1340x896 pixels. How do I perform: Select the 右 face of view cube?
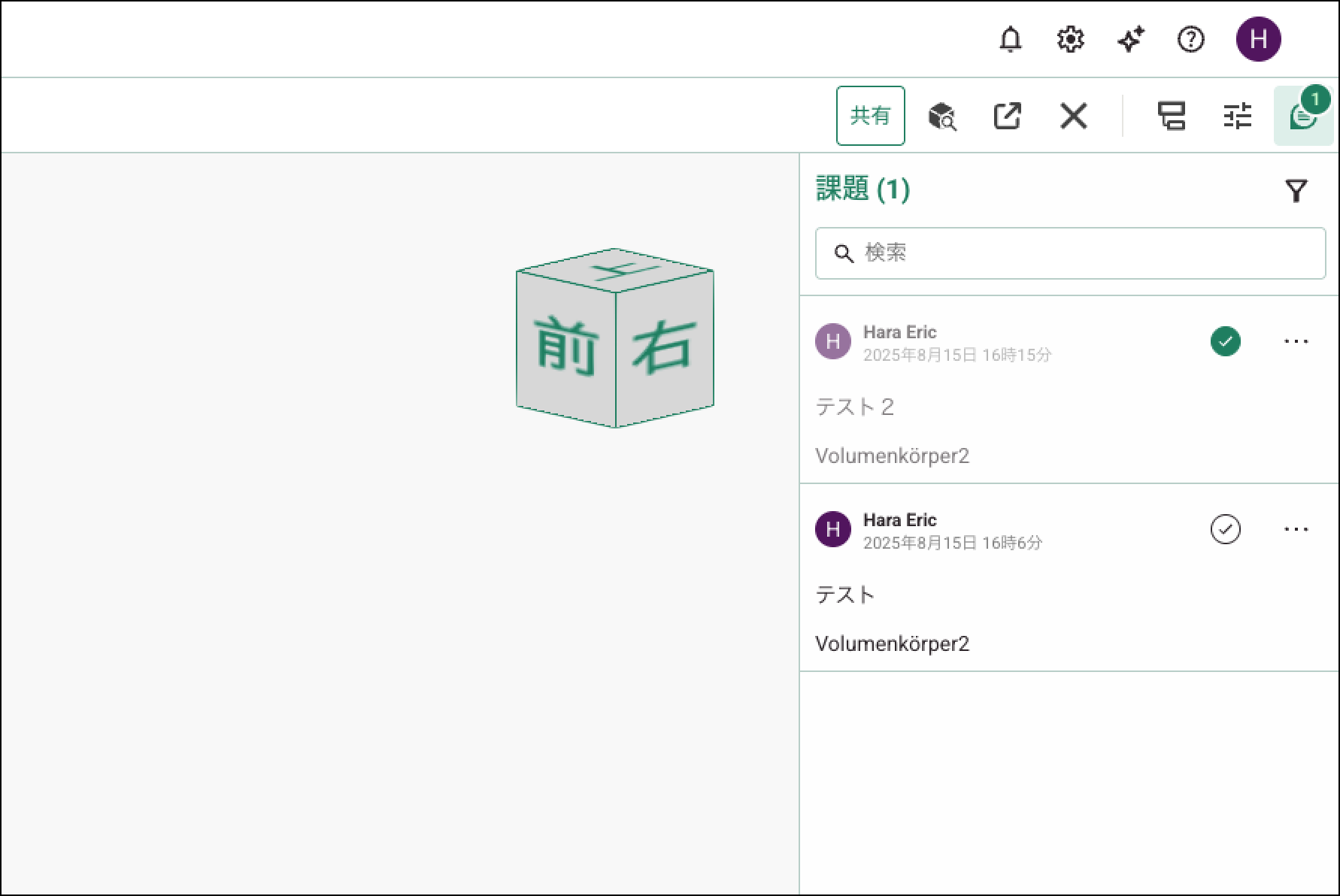(x=664, y=347)
